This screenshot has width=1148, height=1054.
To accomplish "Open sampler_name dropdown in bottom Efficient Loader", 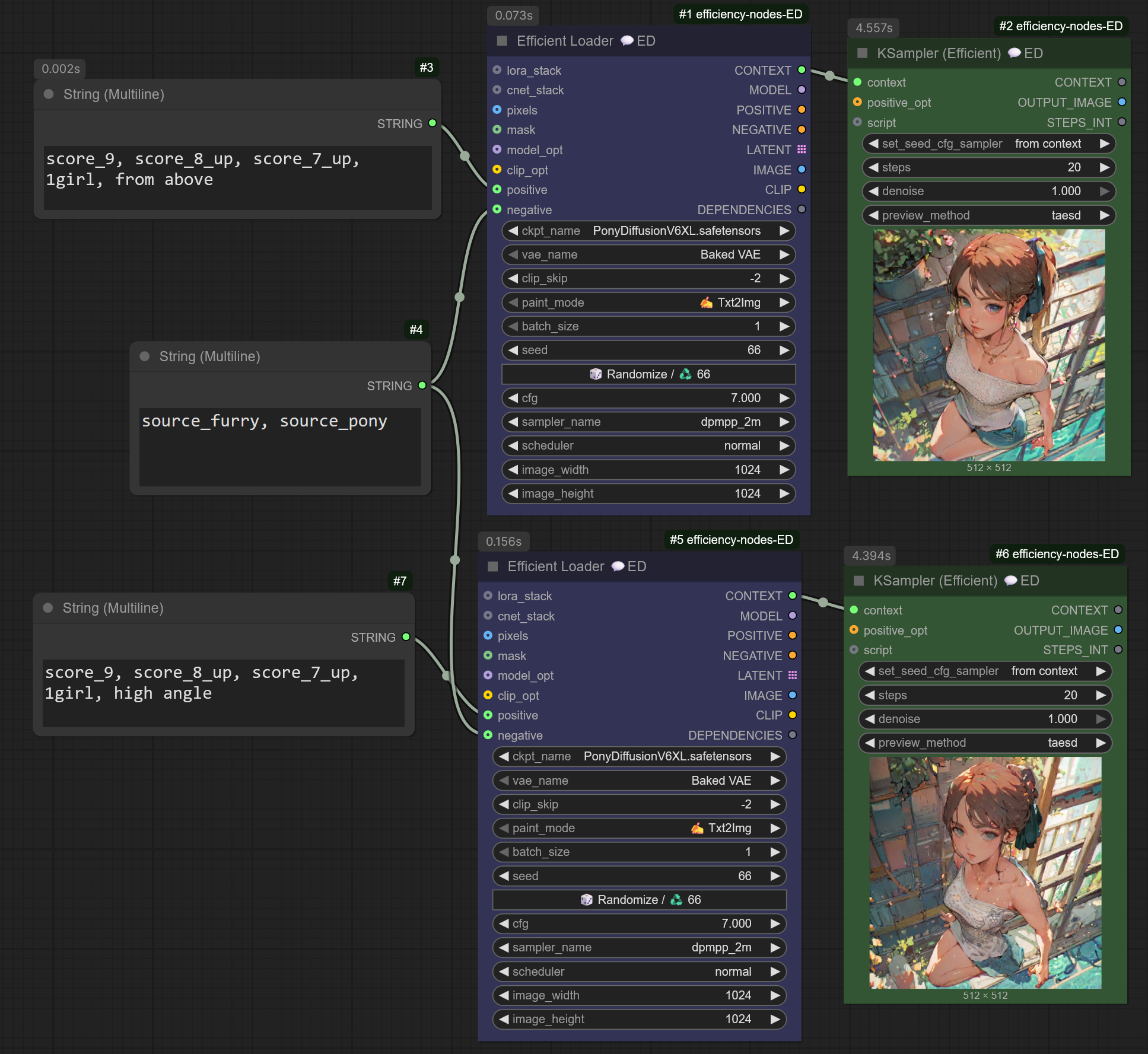I will (639, 947).
